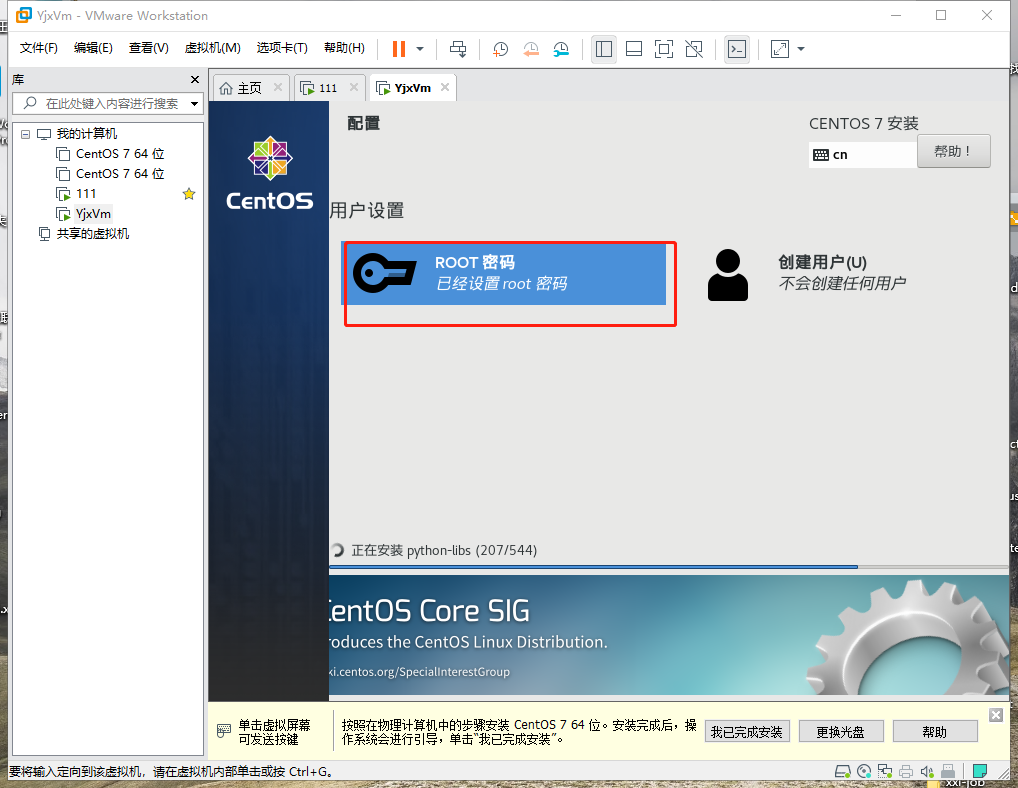Image resolution: width=1018 pixels, height=788 pixels.
Task: Open the 选项卡(T) menu
Action: coord(282,48)
